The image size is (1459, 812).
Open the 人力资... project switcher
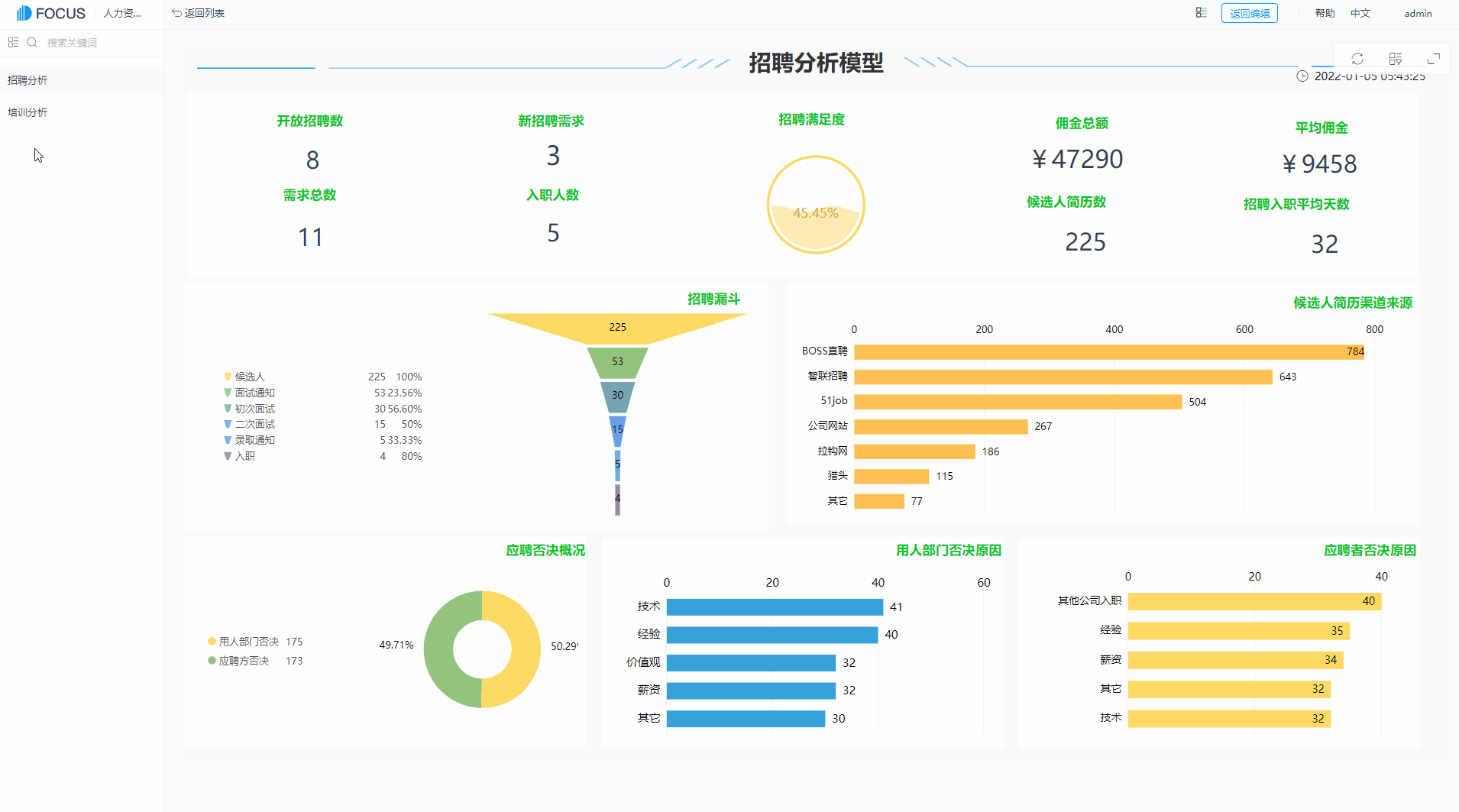(x=122, y=13)
